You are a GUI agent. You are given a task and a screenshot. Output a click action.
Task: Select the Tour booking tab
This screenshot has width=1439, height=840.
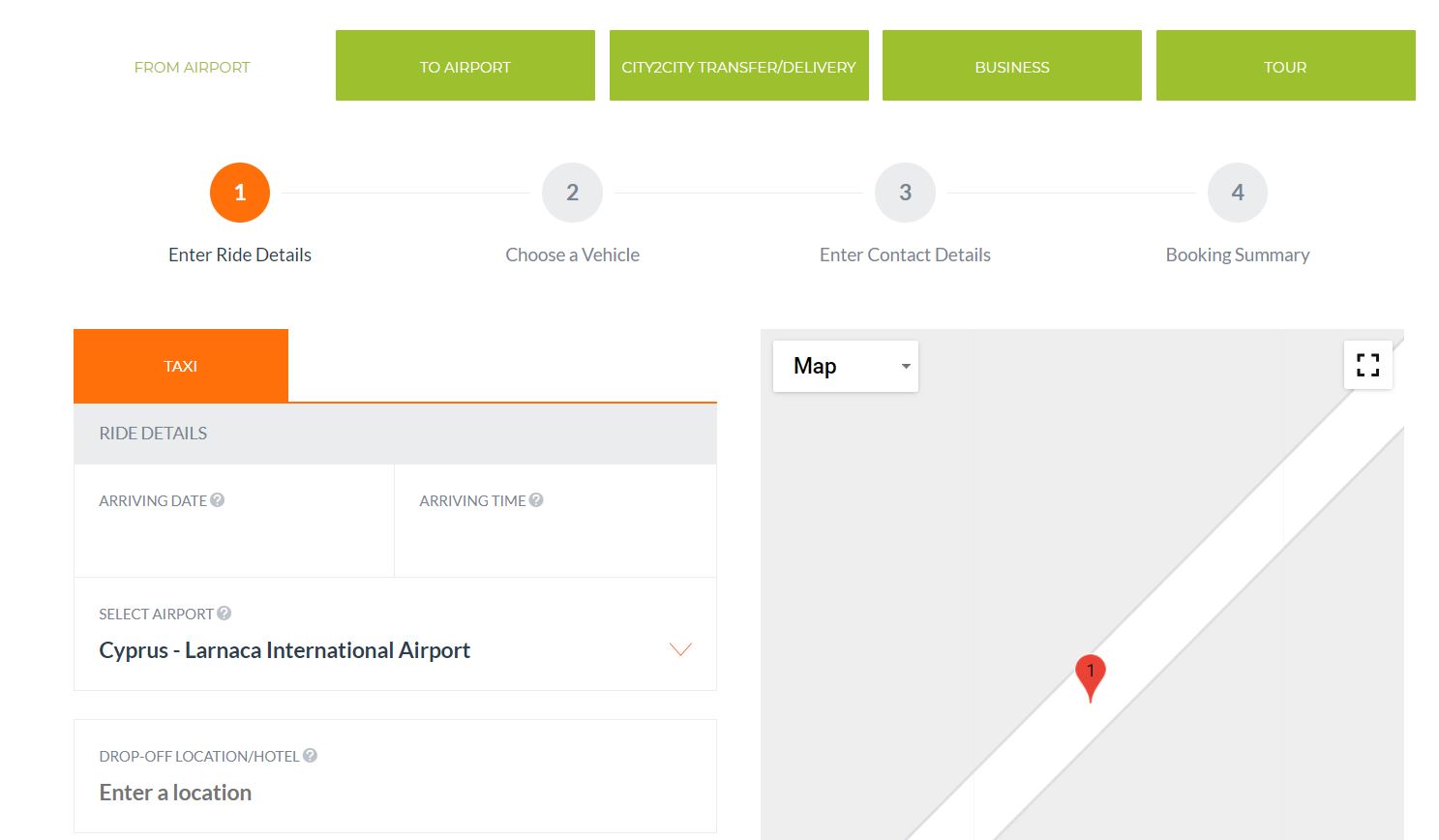tap(1285, 66)
